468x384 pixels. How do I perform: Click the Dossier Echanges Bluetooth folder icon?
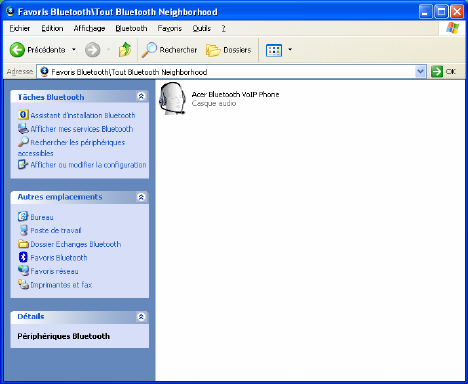click(23, 244)
